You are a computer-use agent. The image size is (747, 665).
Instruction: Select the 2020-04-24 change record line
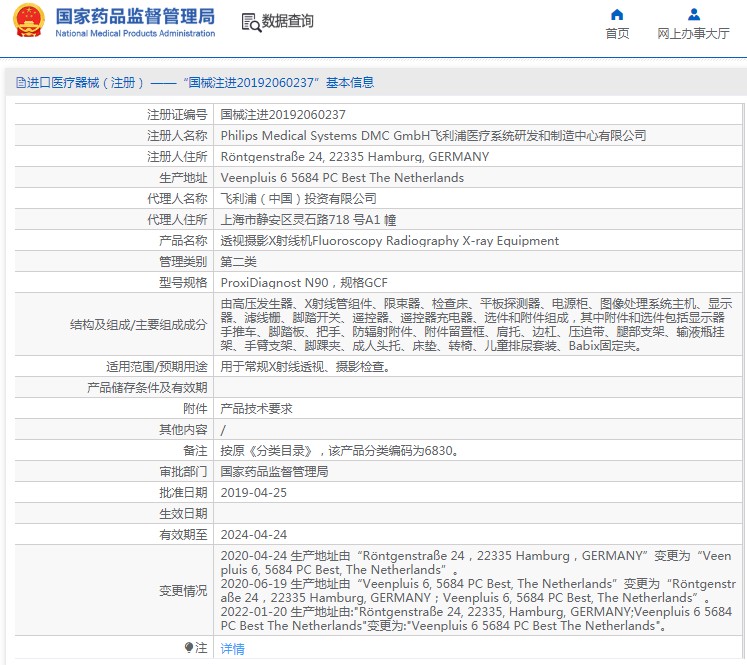[476, 563]
